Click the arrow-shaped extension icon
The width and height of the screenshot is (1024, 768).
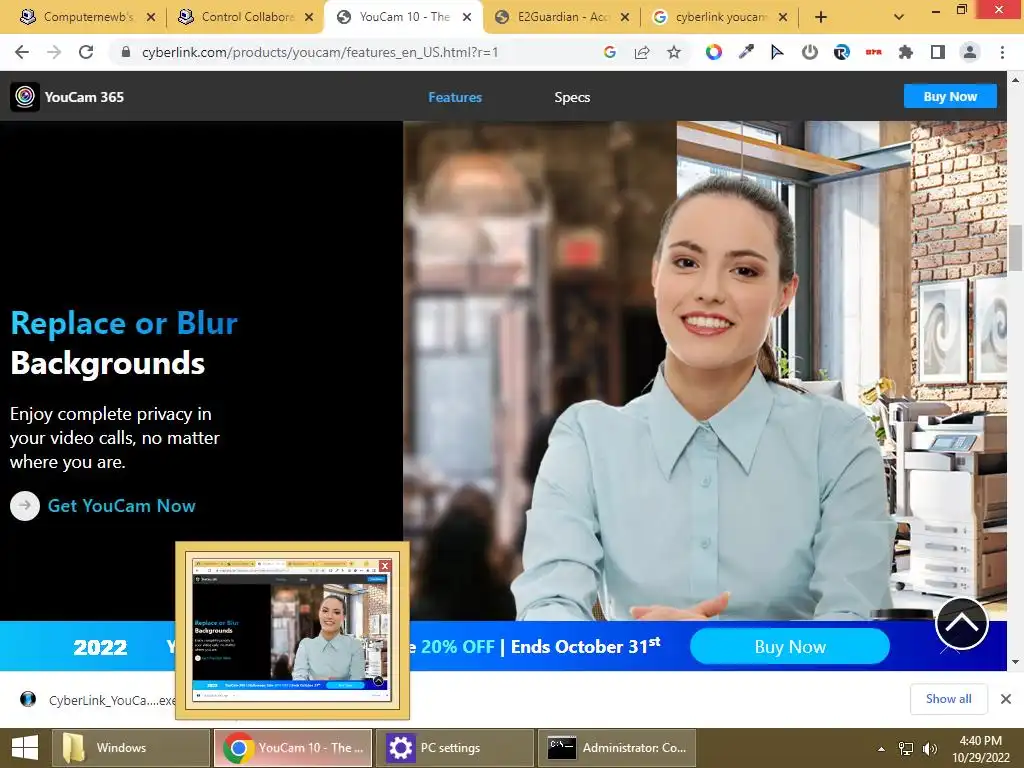click(x=777, y=52)
